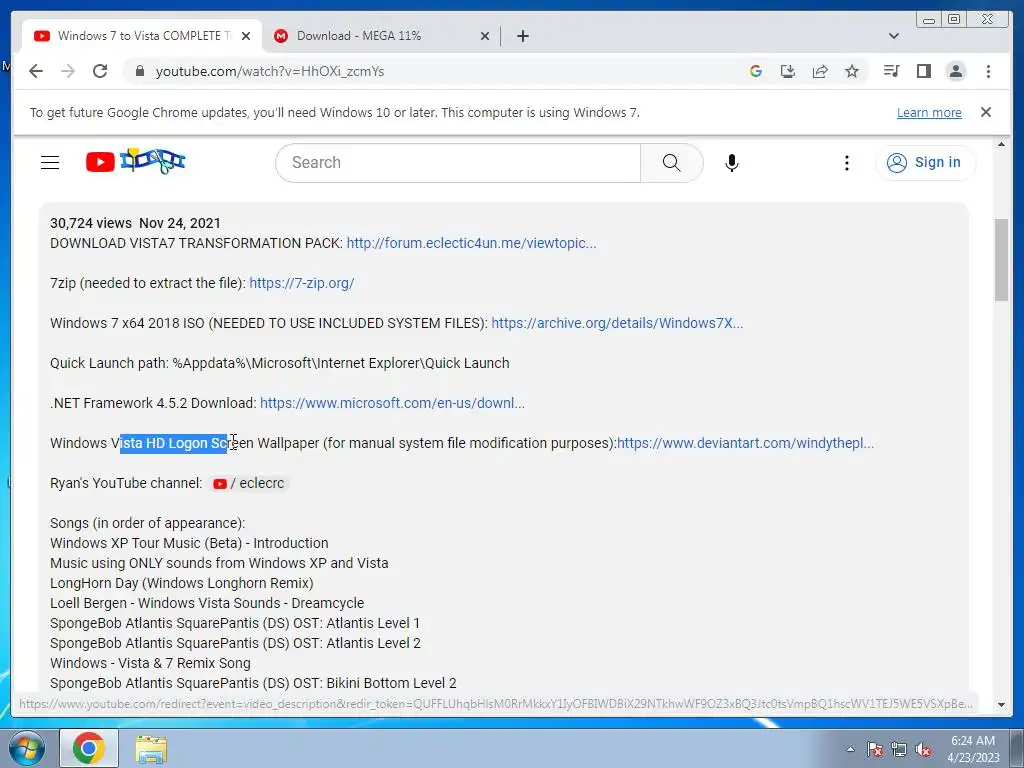
Task: Search with voice microphone button
Action: pyautogui.click(x=731, y=163)
